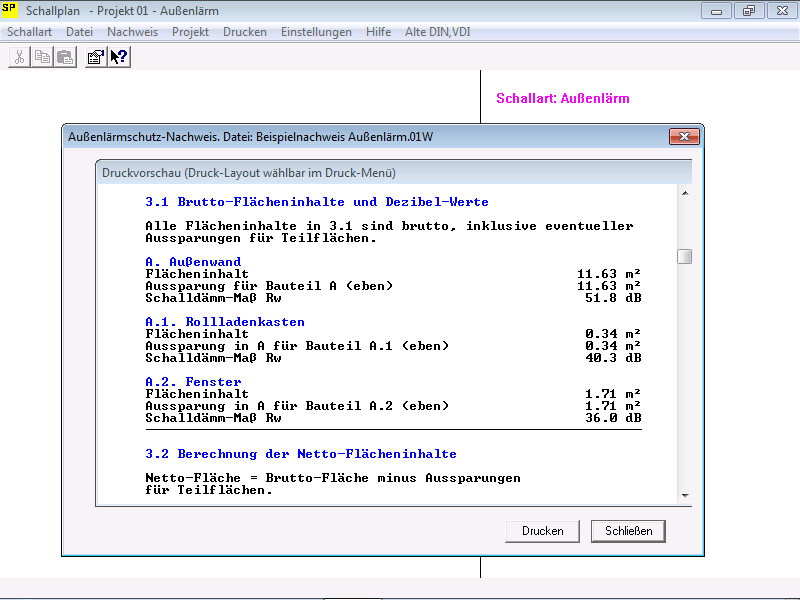Viewport: 800px width, 600px height.
Task: Click the heading '3.1 Brutto-Flächeninhalte und Dezibel-Werte'
Action: (x=317, y=202)
